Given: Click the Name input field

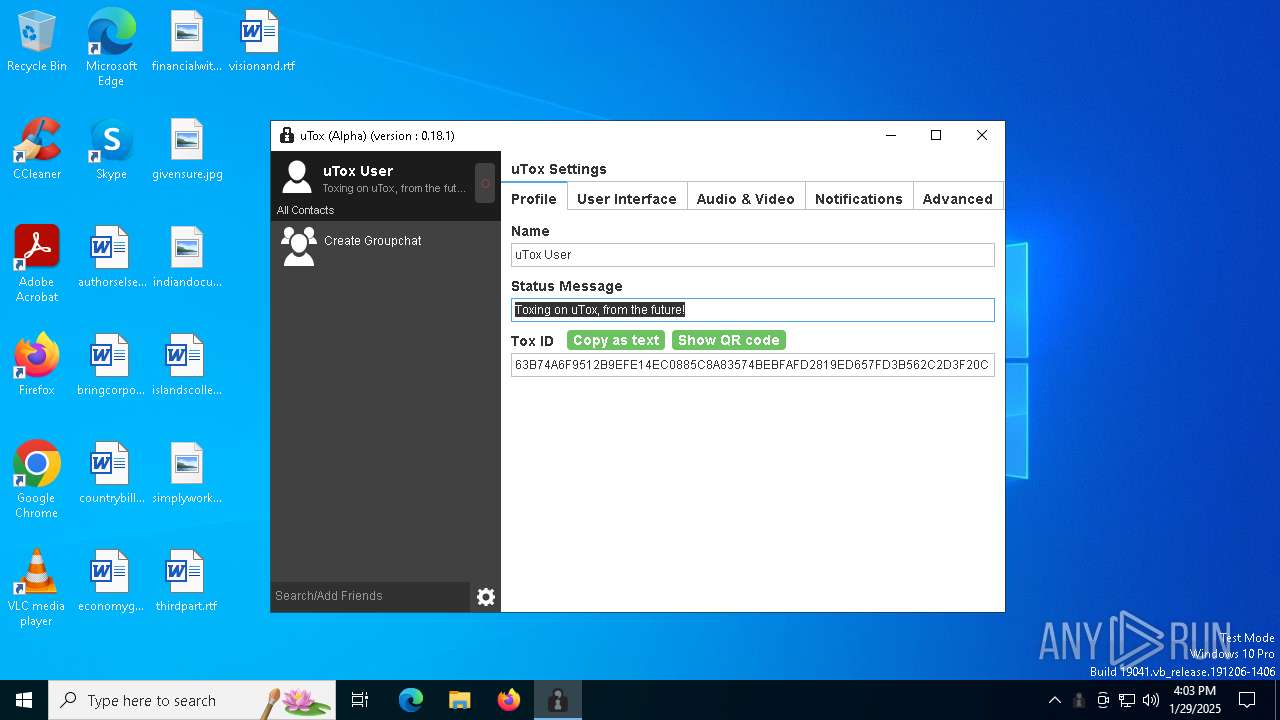Looking at the screenshot, I should (753, 254).
